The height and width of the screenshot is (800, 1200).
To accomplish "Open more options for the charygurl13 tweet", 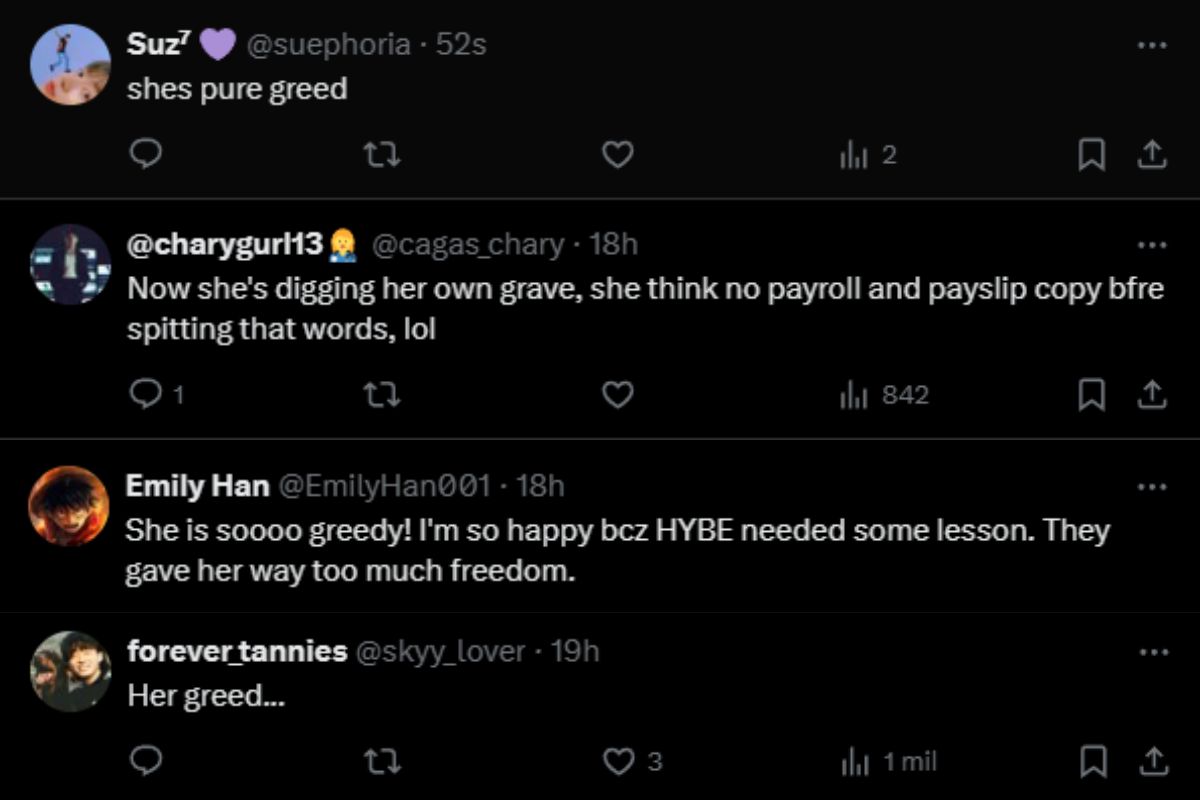I will [1152, 245].
